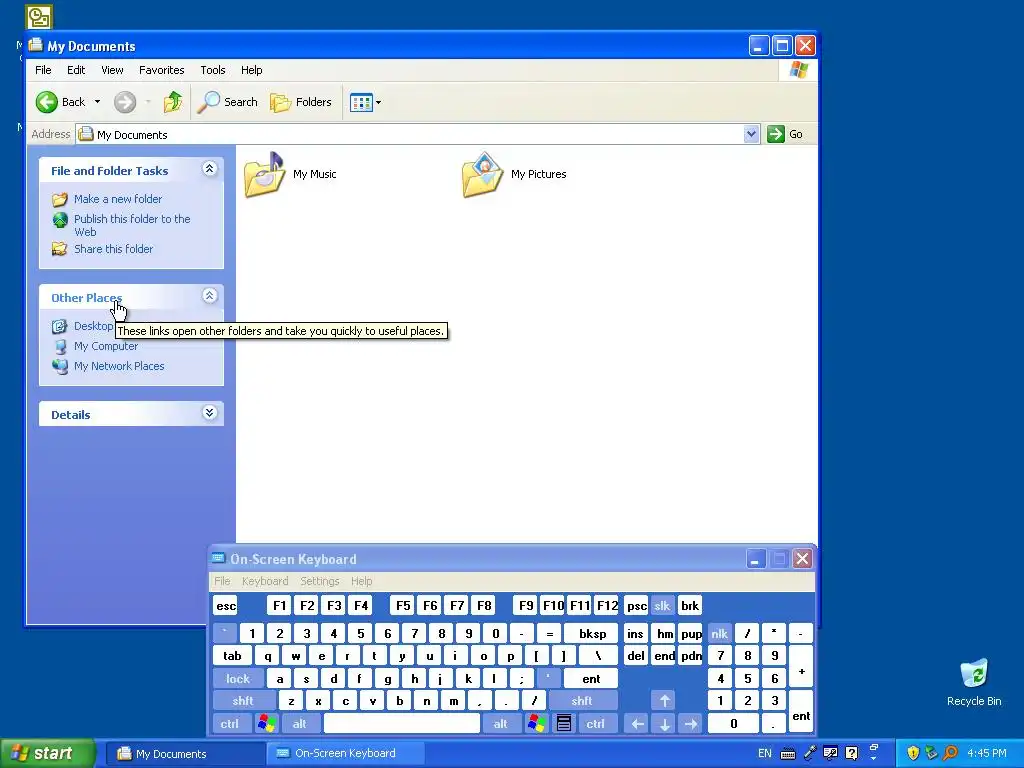Image resolution: width=1024 pixels, height=768 pixels.
Task: Open the On-Screen Keyboard Settings menu
Action: click(319, 581)
